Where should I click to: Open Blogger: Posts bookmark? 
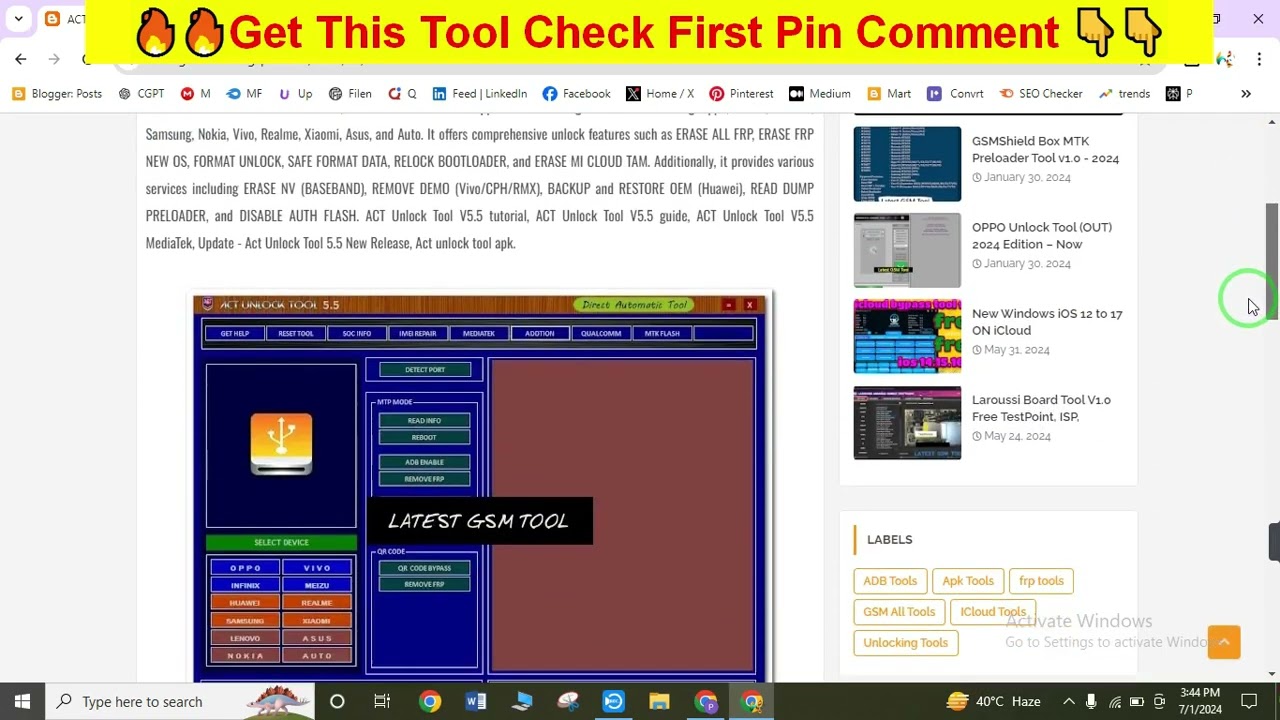pos(57,94)
